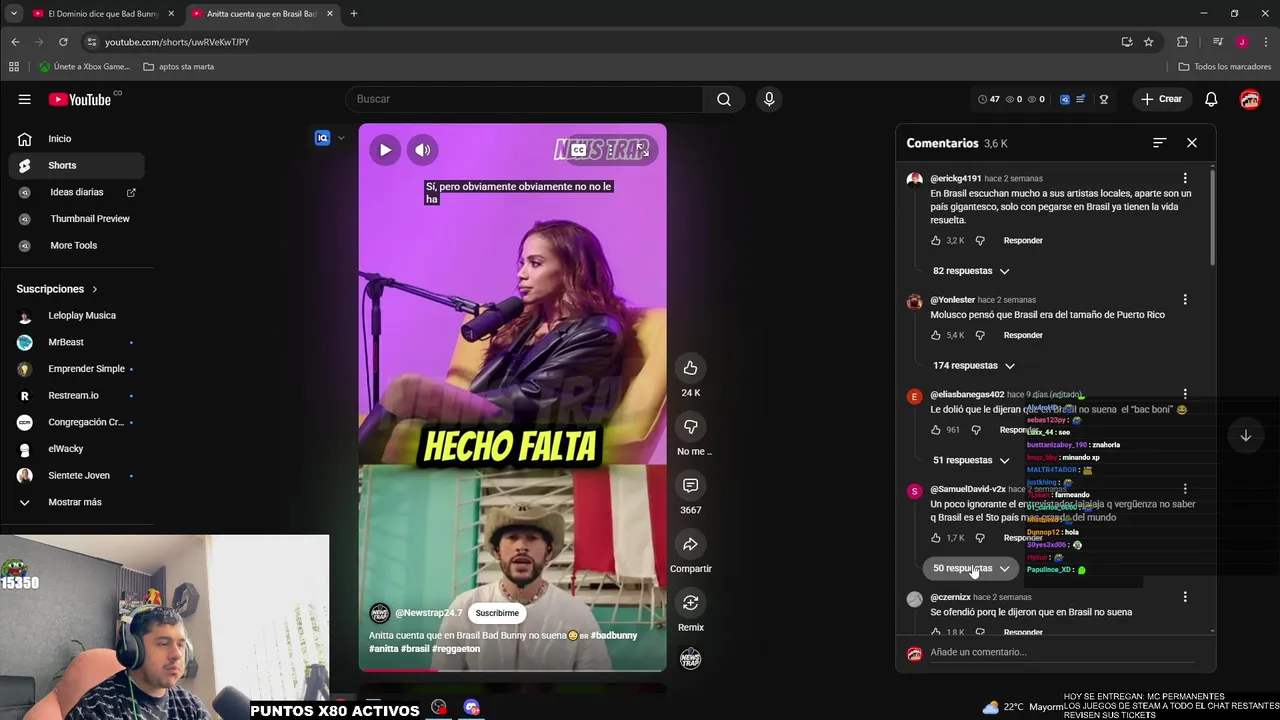
Task: Mute the Shorts video volume
Action: click(x=423, y=150)
